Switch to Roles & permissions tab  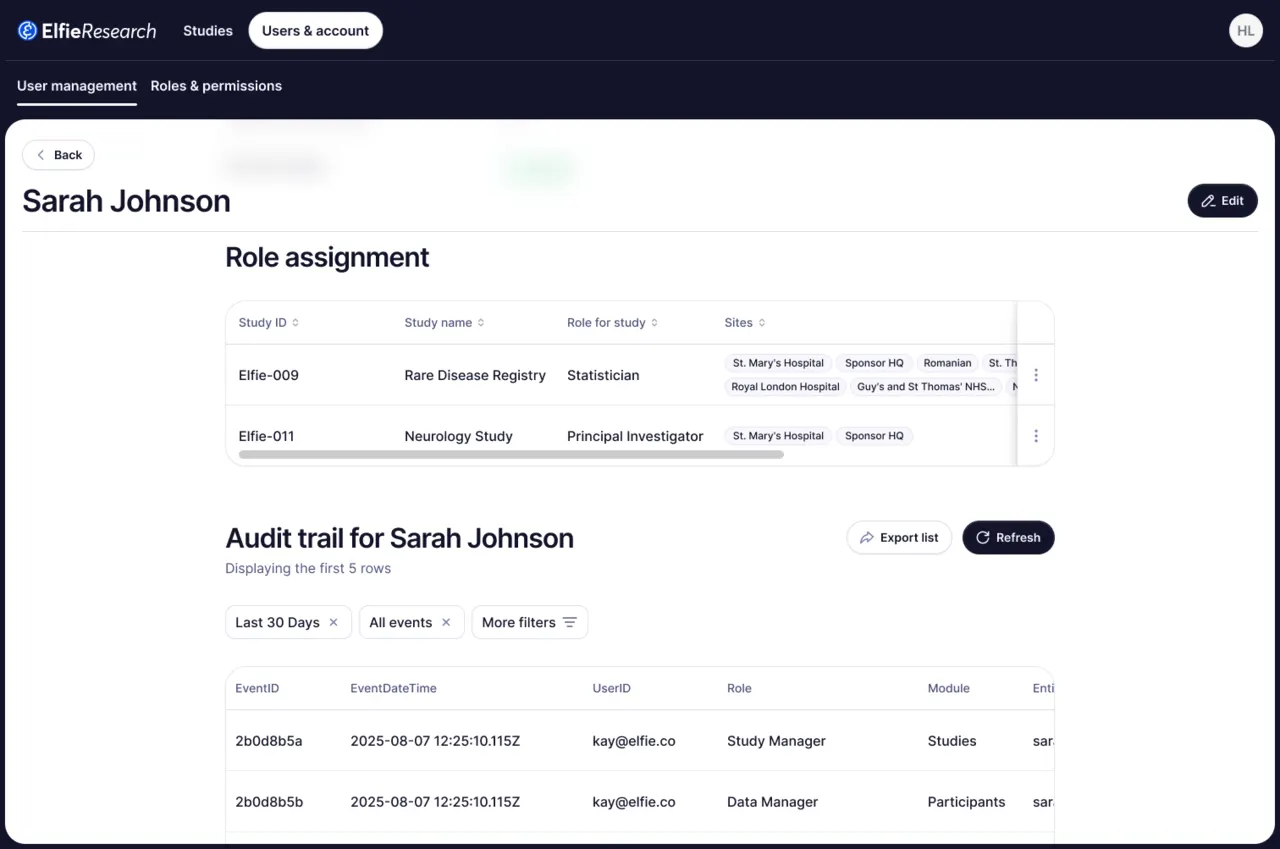216,86
